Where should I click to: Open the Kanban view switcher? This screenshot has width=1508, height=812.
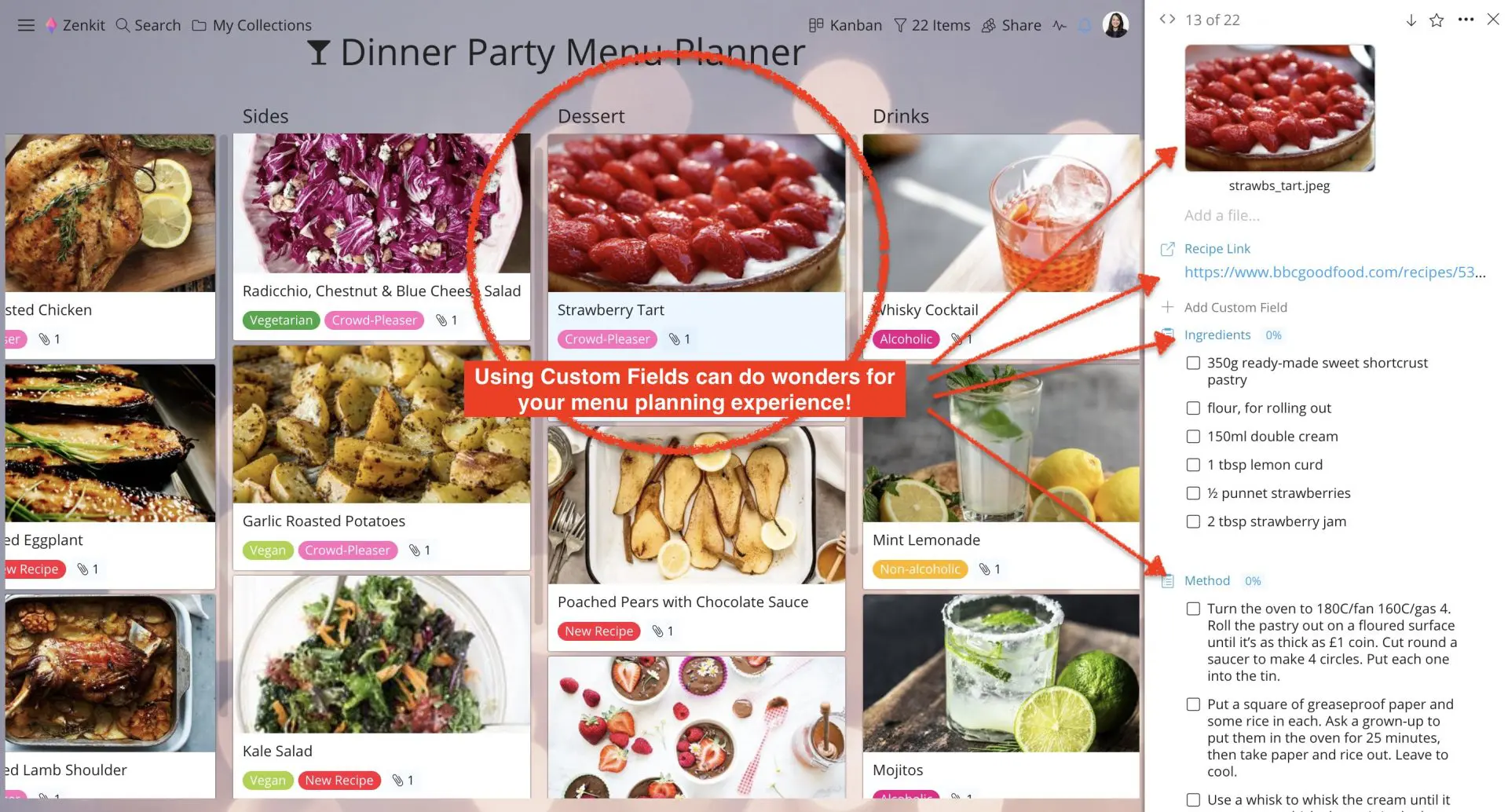coord(845,25)
